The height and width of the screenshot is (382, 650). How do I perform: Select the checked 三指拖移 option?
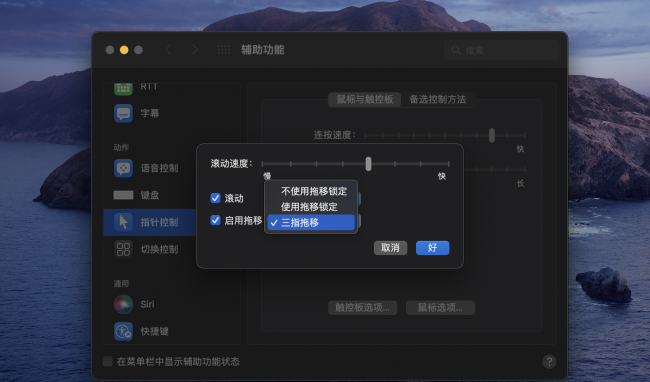coord(311,222)
